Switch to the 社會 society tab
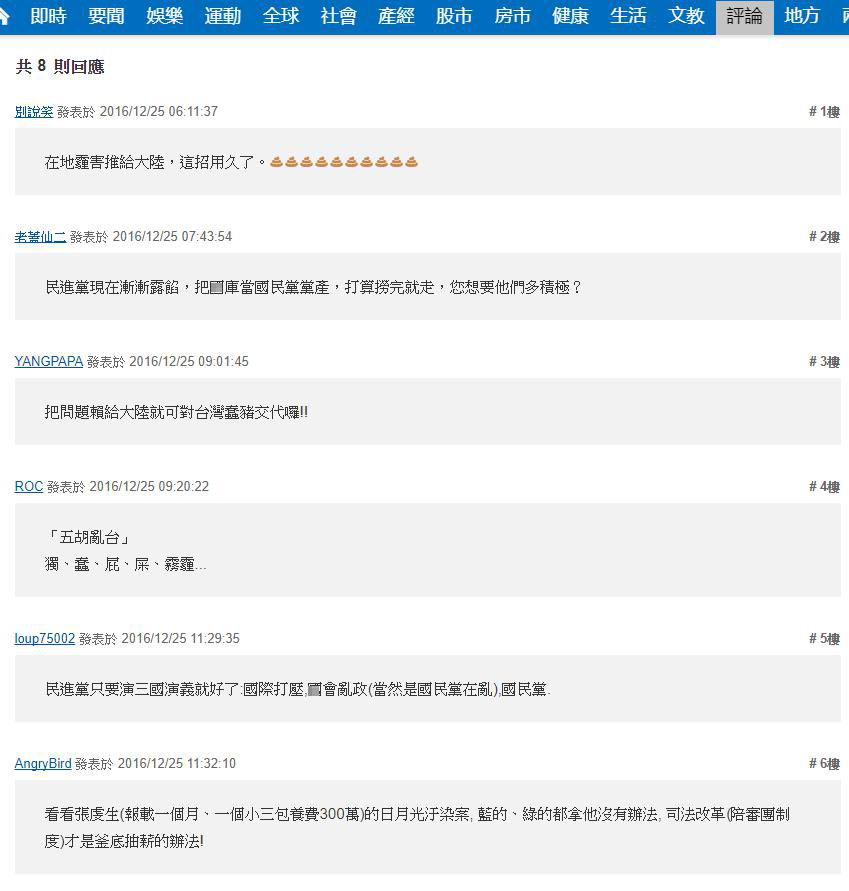Screen dimensions: 849x891 pos(338,16)
